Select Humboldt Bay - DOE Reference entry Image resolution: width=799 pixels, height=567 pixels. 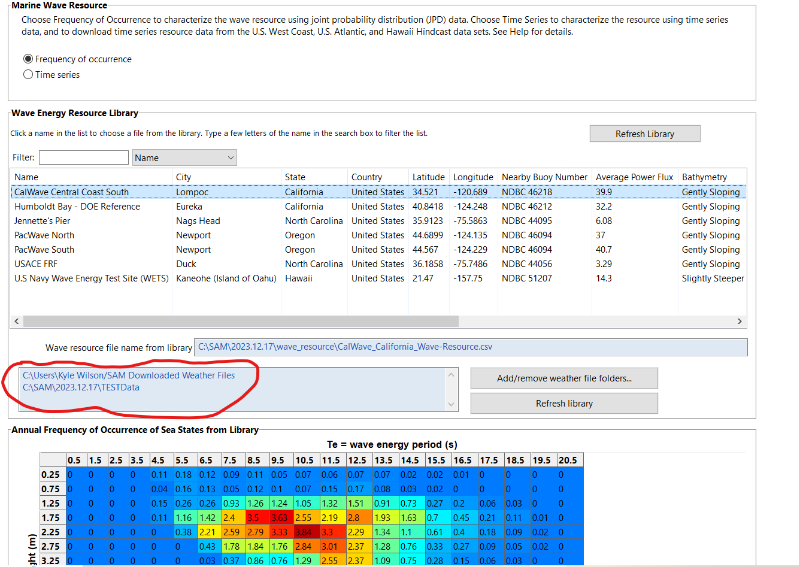click(x=76, y=207)
